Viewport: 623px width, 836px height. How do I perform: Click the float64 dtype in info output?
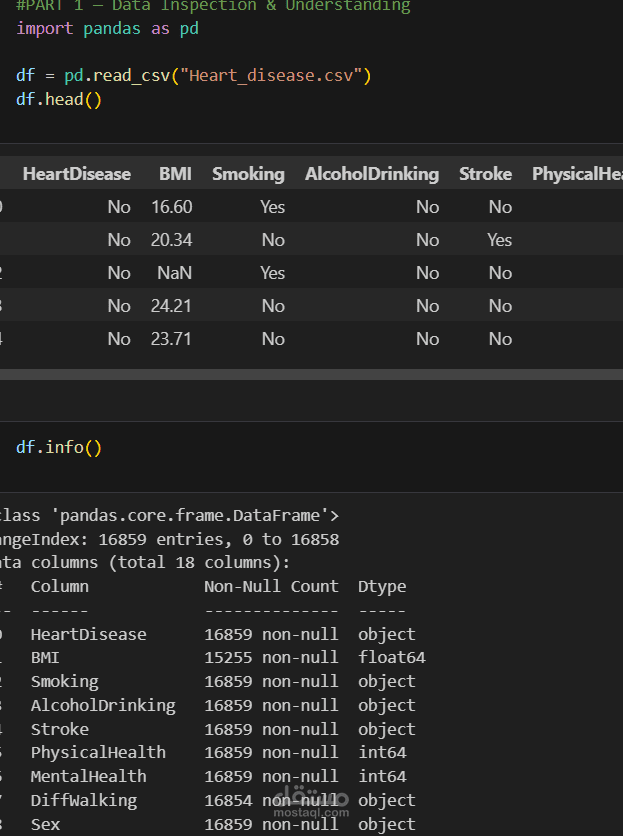(391, 658)
